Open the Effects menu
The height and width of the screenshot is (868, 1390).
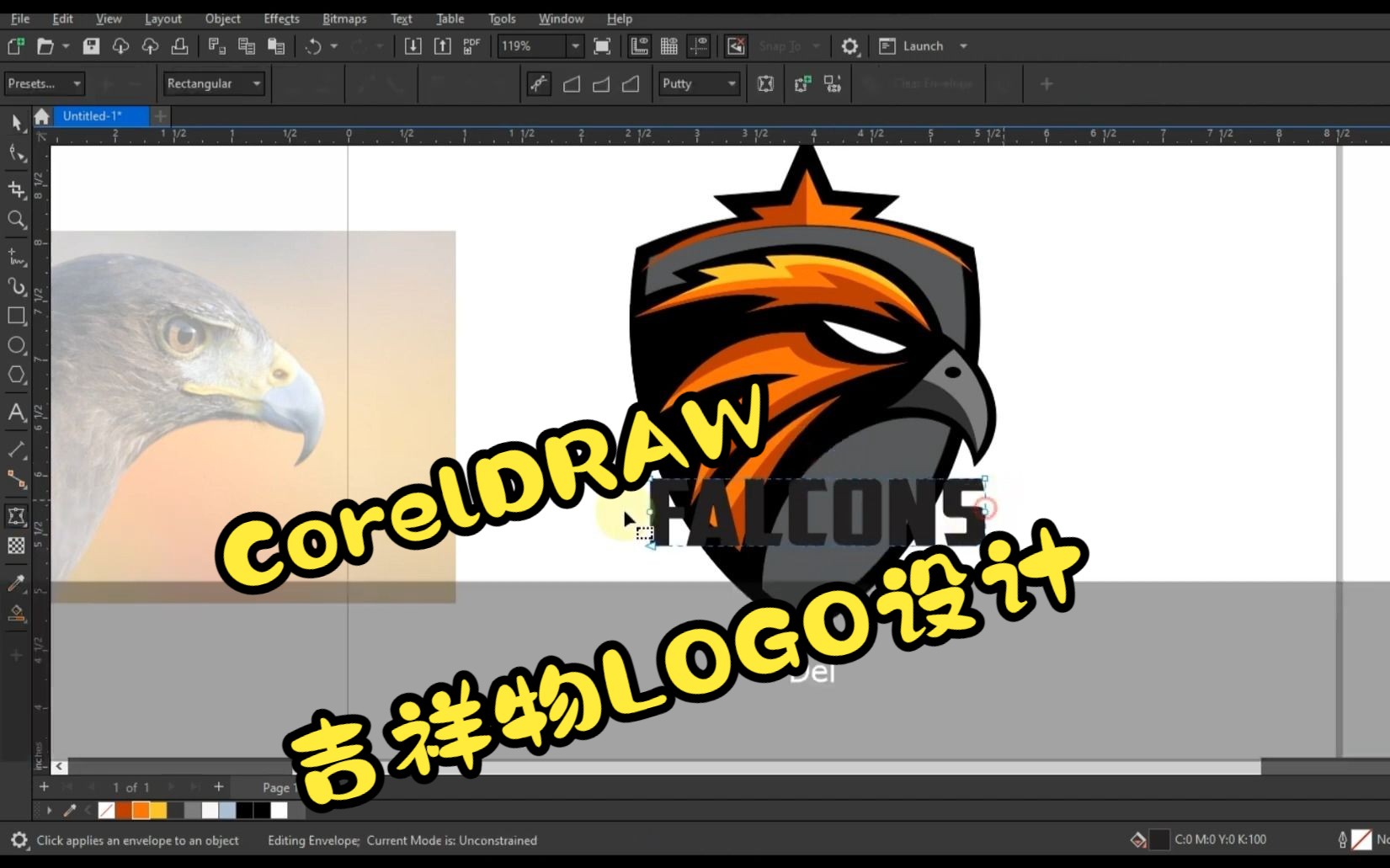[281, 19]
